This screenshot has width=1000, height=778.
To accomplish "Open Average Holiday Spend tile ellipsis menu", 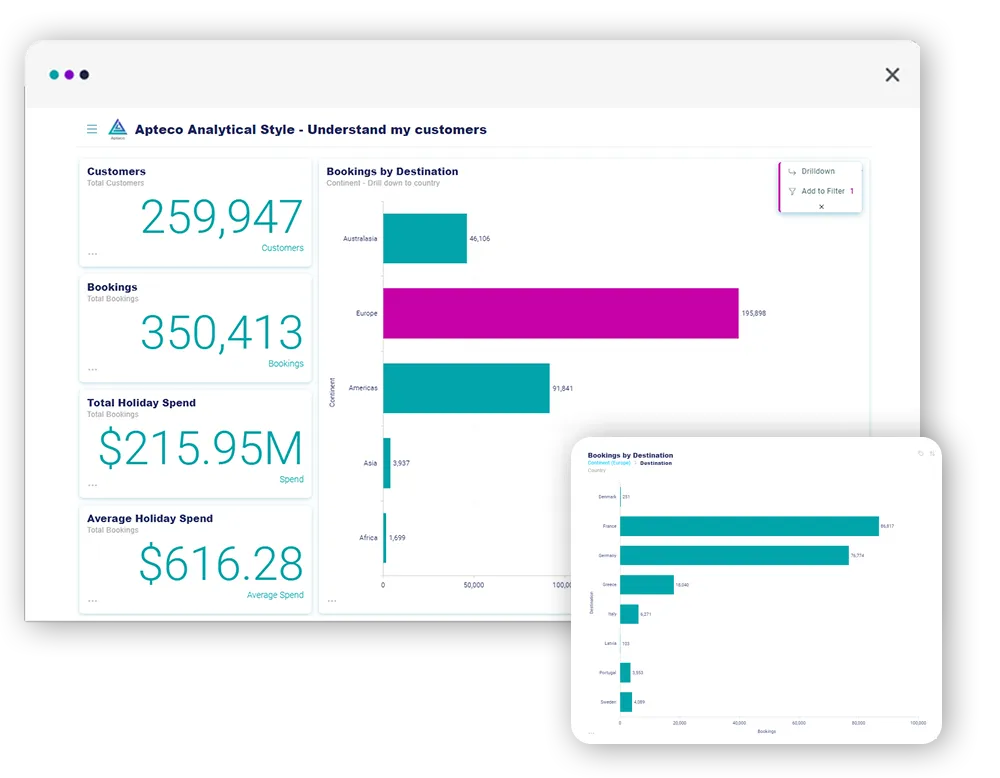I will tap(93, 601).
